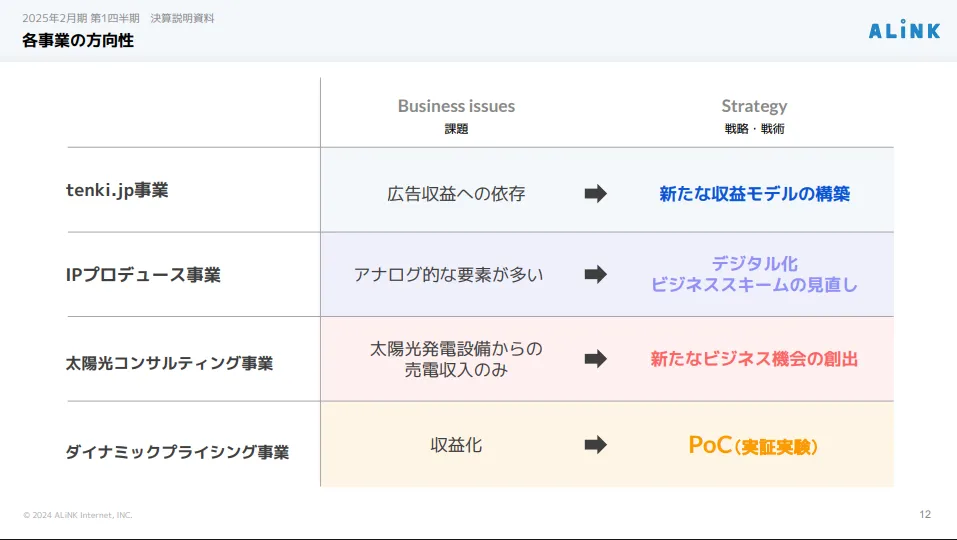Click the copyright notice © 2024 ALiNK Internet, INC.
This screenshot has height=540, width=957.
tap(78, 515)
